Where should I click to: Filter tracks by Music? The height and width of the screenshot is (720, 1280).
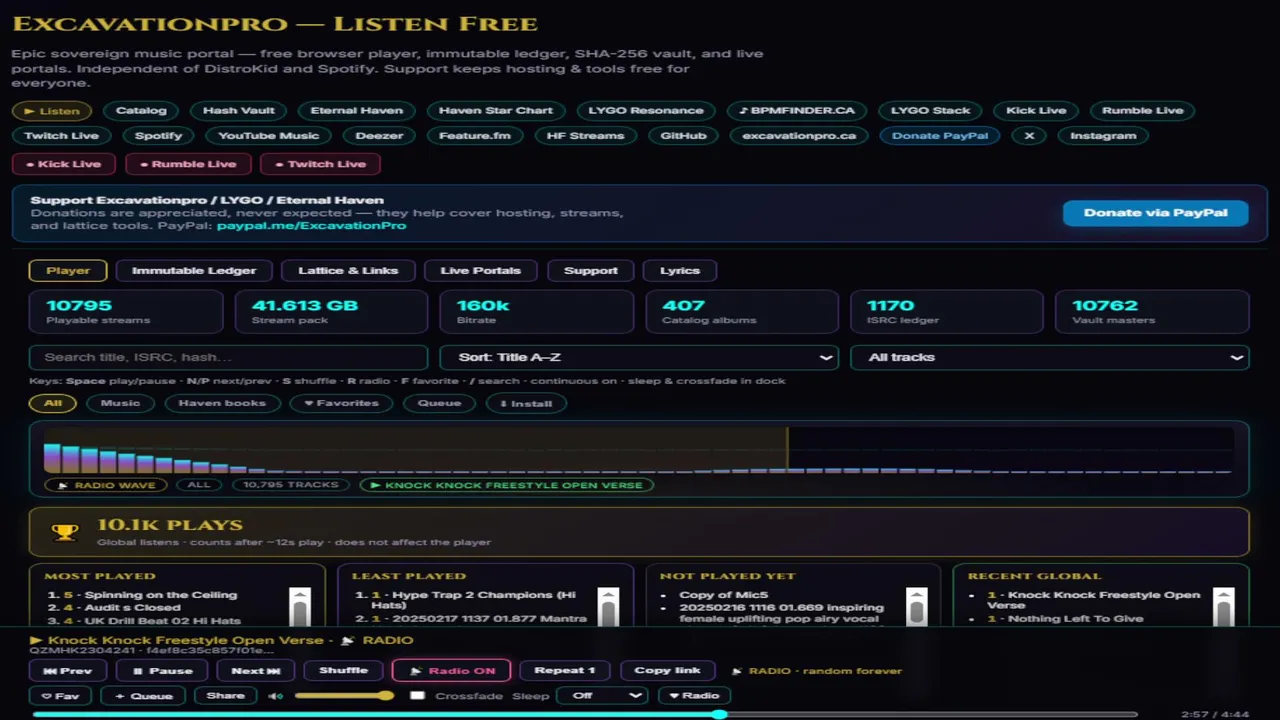click(120, 403)
